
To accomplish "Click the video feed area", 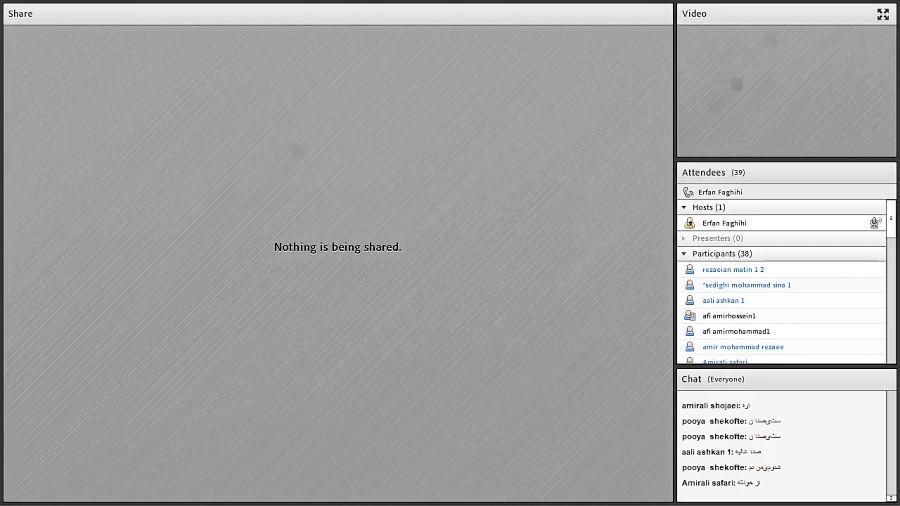I will click(786, 91).
